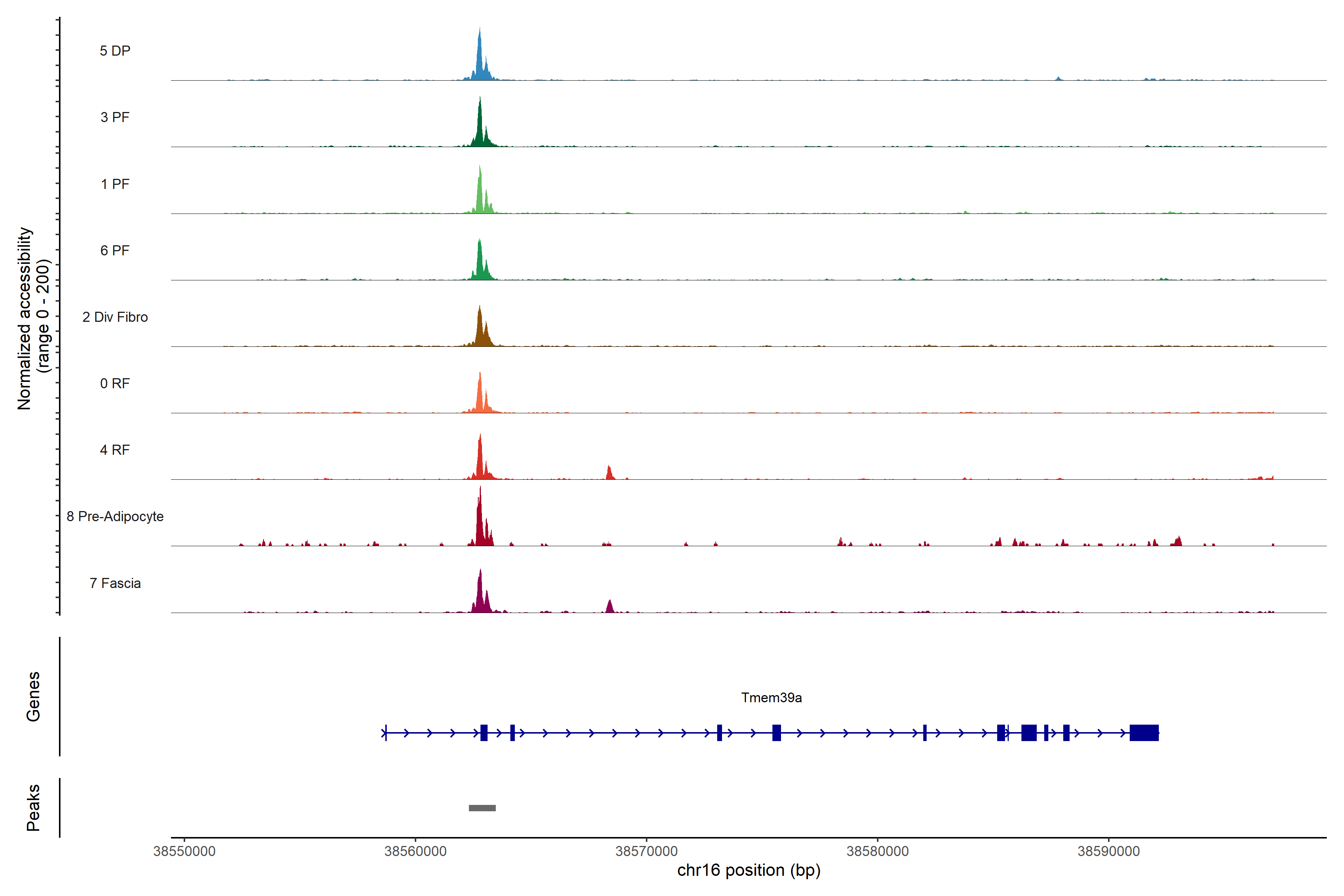Click the 6 PF track label
This screenshot has height=896, width=1344.
[x=115, y=250]
